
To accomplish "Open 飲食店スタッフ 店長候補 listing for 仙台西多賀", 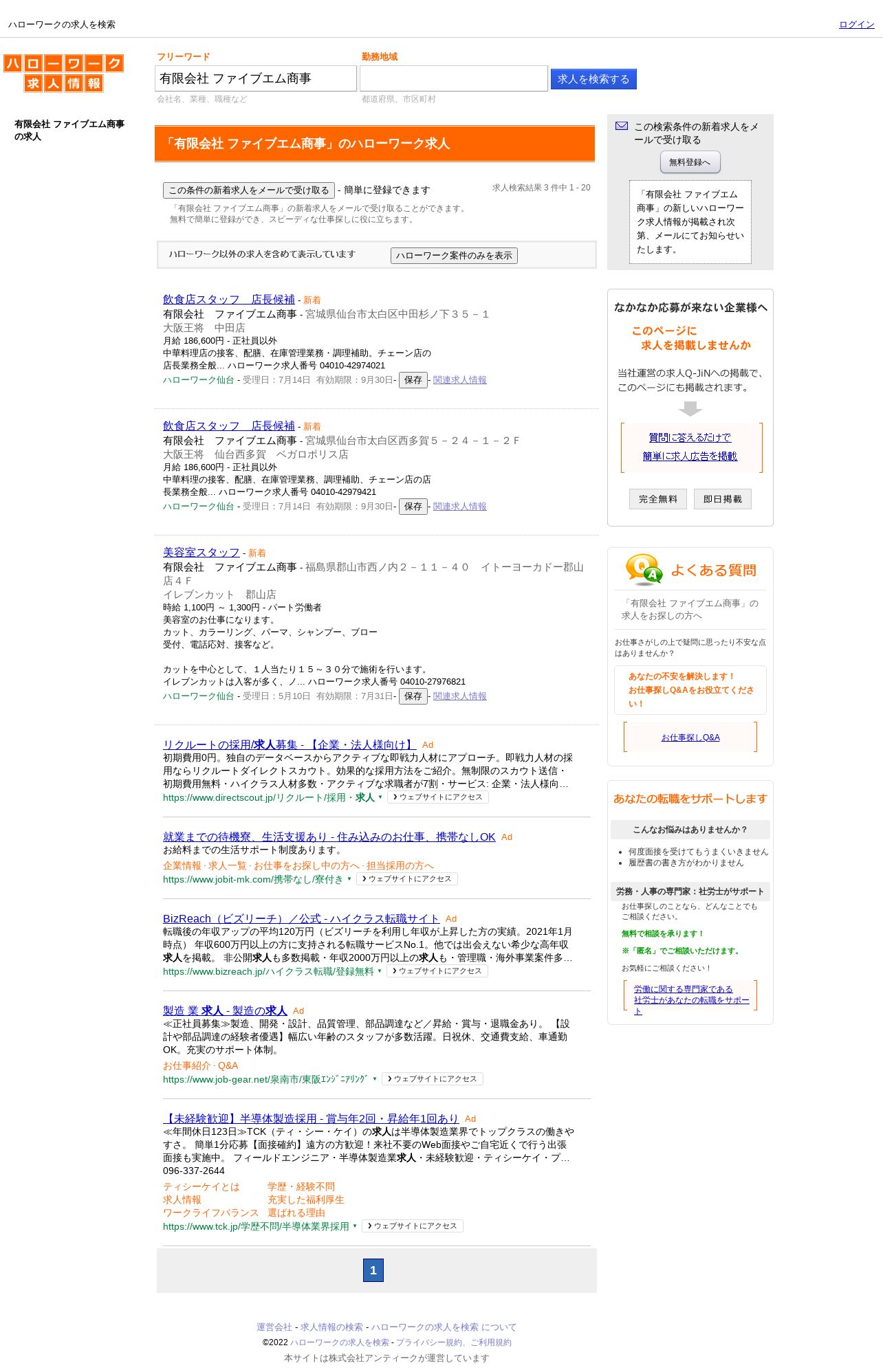I will click(229, 426).
